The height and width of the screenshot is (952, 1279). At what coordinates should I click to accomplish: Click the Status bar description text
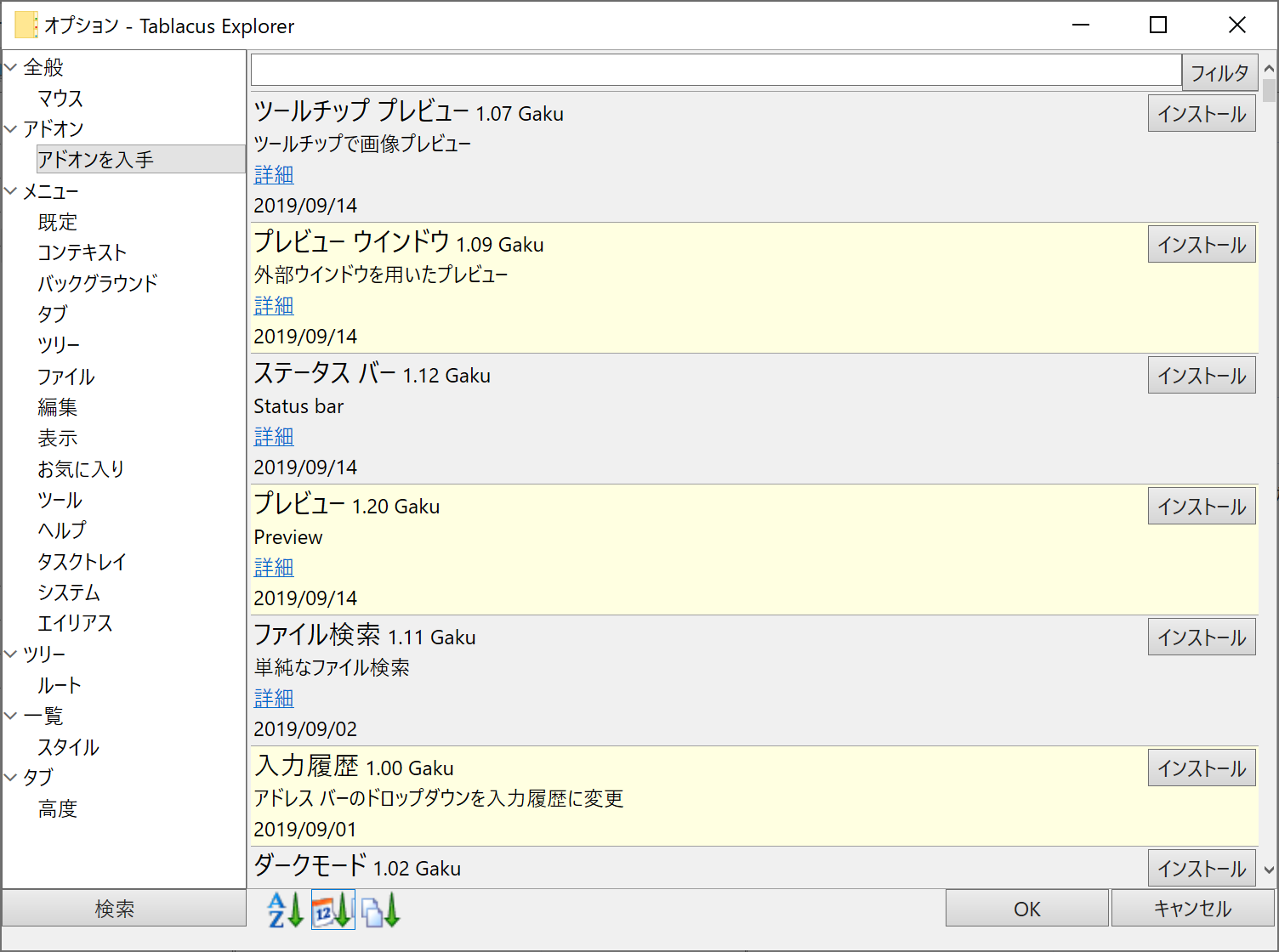tap(298, 406)
